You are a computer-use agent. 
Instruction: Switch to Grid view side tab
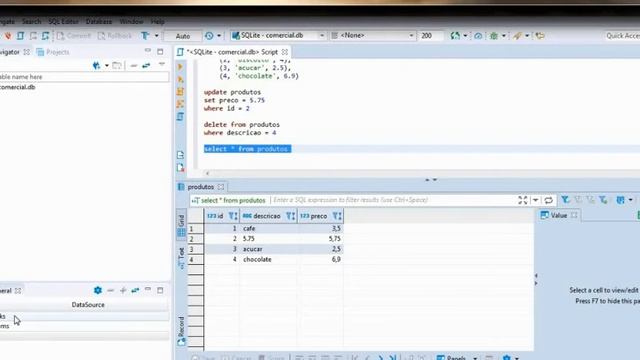point(181,225)
